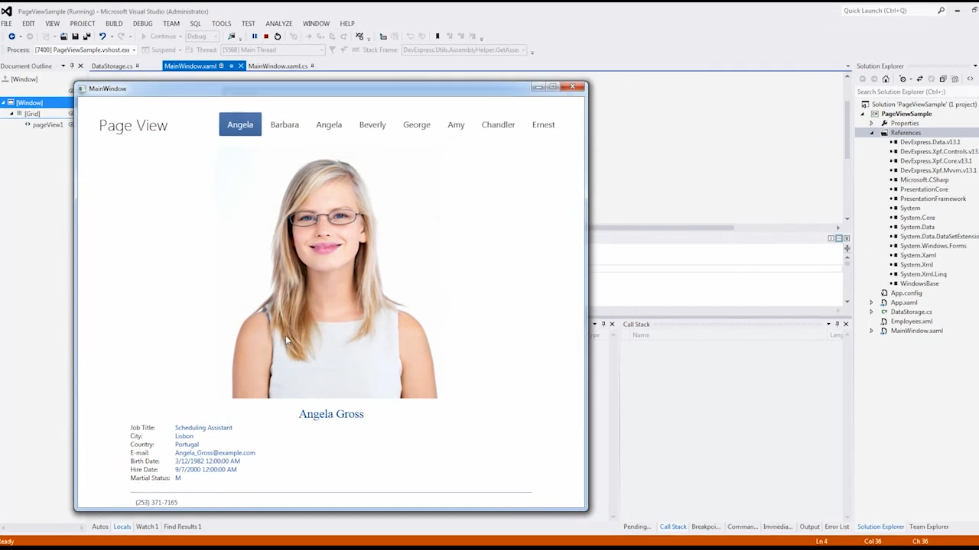Select the DevExpress.Data.v13.1 reference
This screenshot has height=550, width=979.
[930, 142]
